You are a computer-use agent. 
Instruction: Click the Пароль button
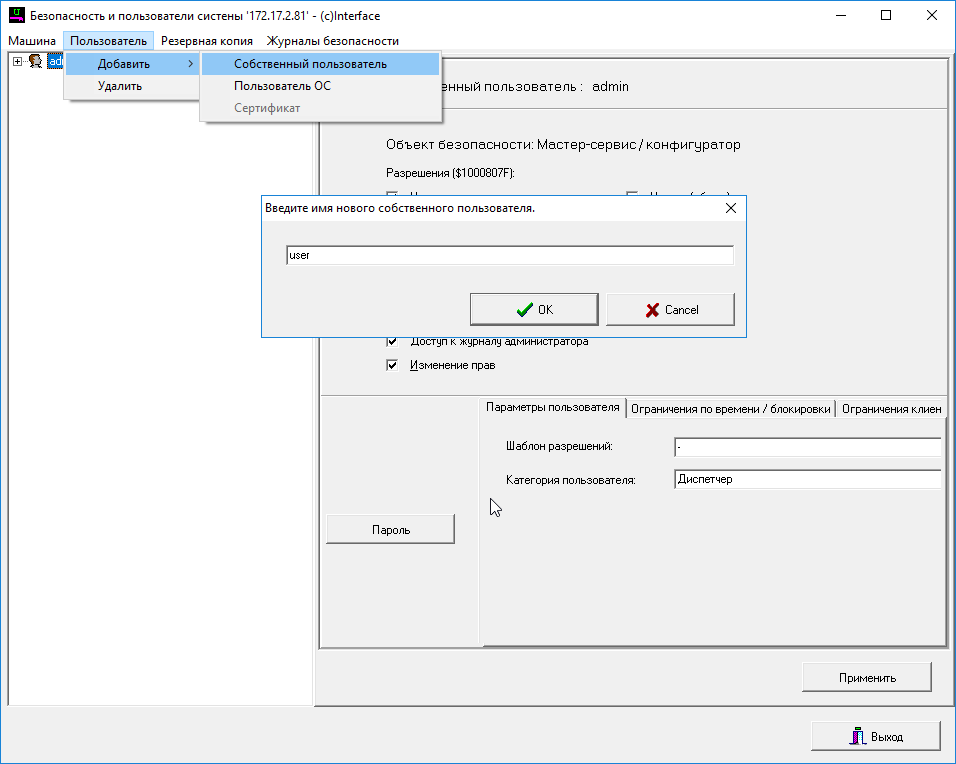coord(390,529)
